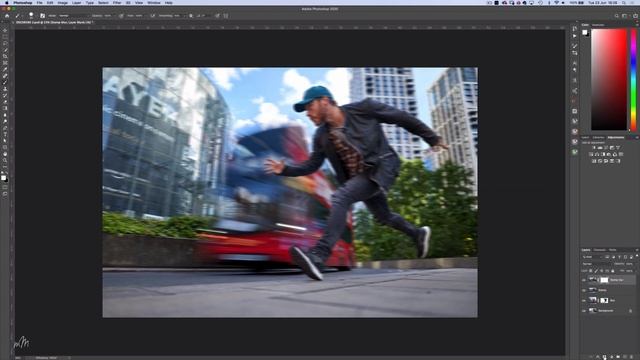Create a new layer icon

pos(624,357)
